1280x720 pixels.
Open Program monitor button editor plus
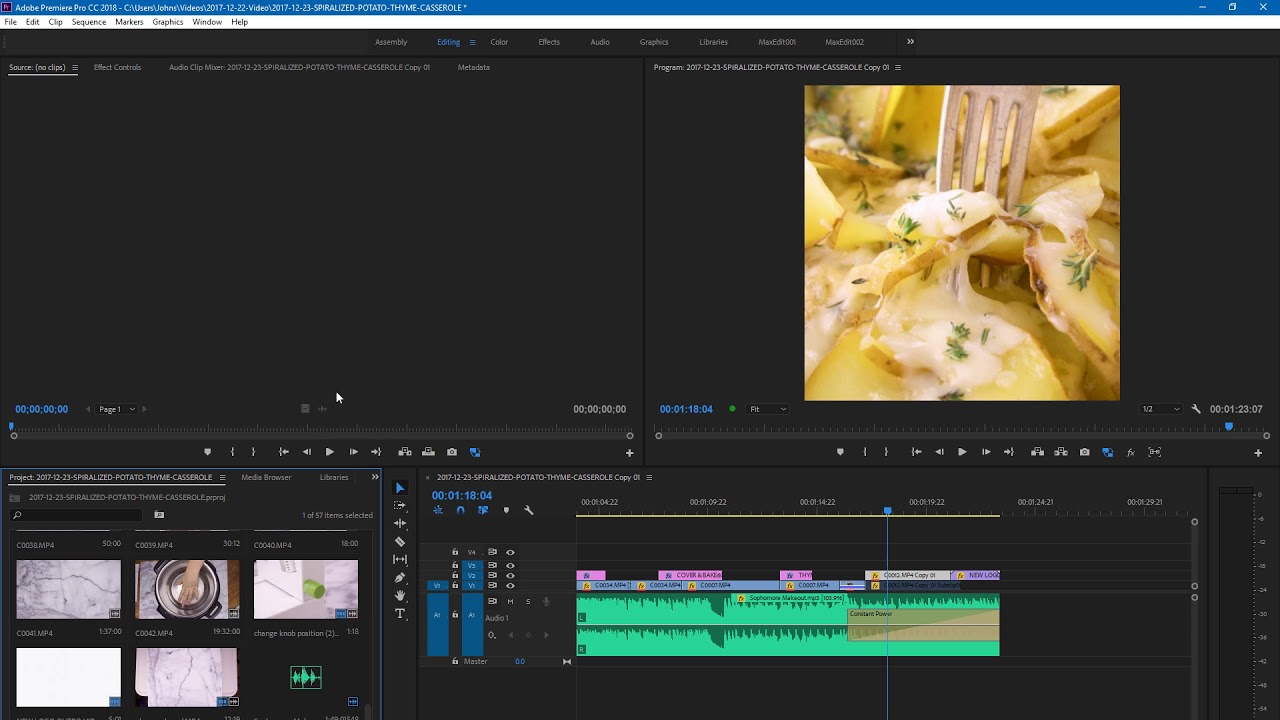[x=1258, y=453]
